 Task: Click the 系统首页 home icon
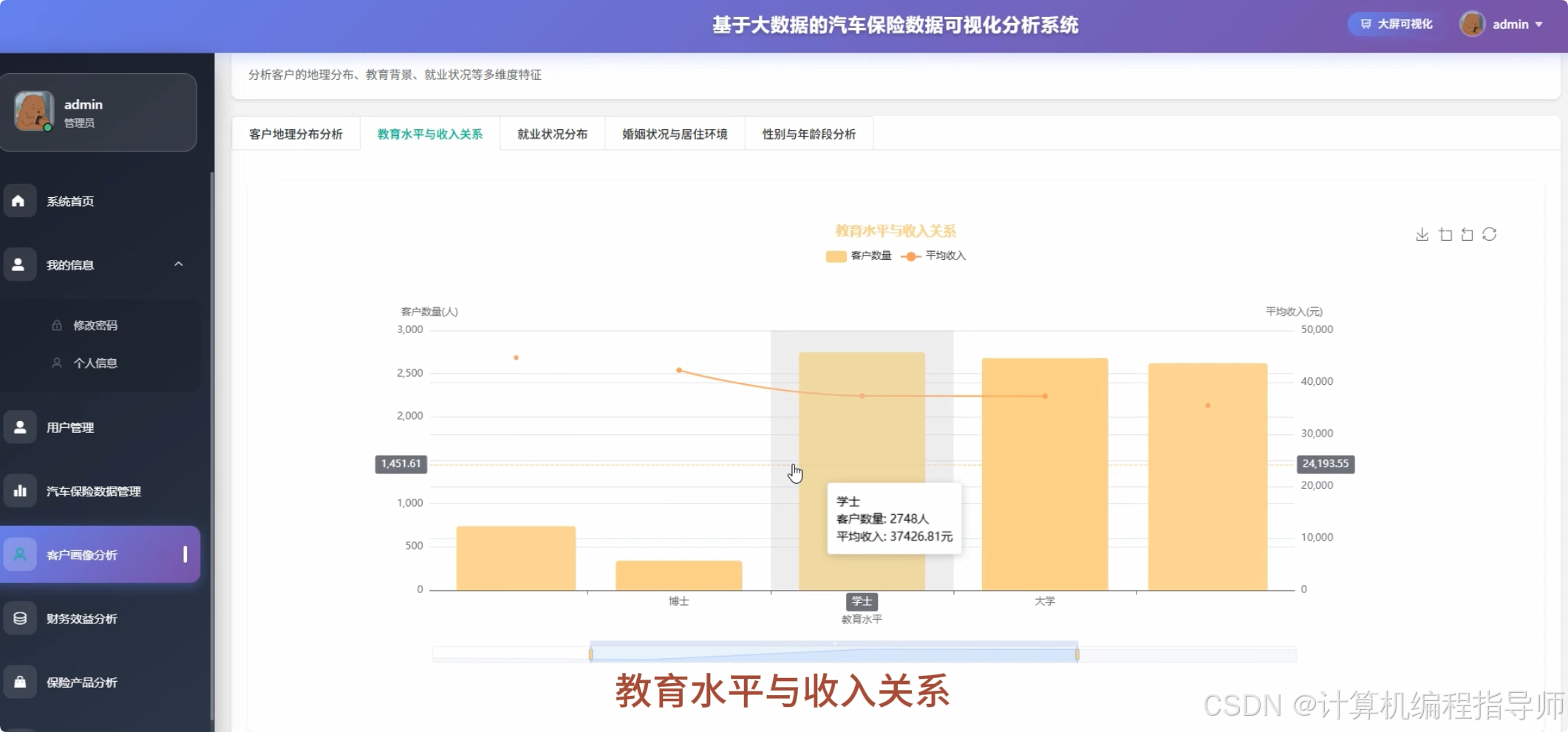point(20,200)
